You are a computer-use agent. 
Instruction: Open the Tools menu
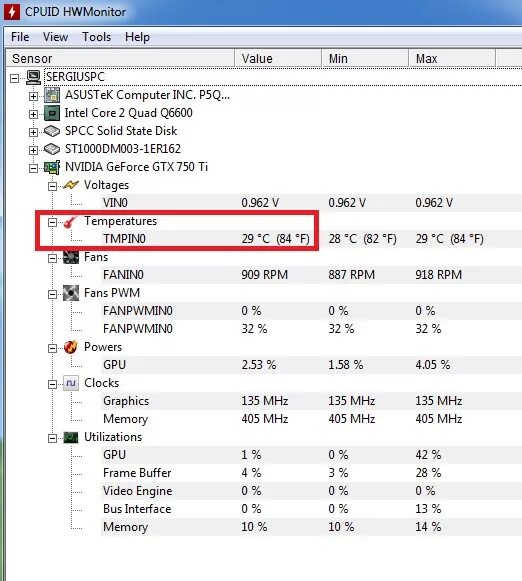[x=96, y=37]
